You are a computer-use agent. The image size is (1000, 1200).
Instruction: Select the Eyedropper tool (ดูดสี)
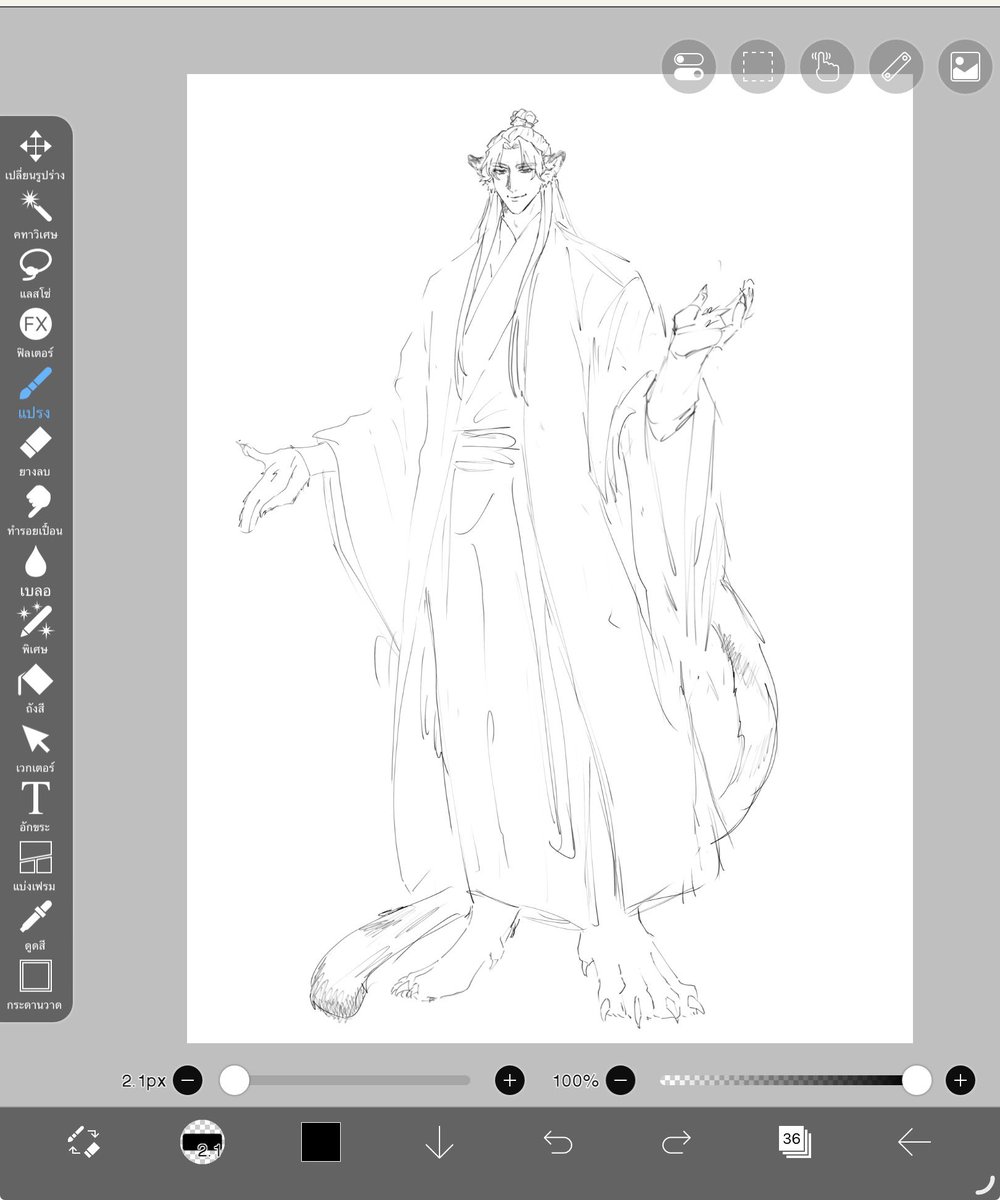coord(36,925)
